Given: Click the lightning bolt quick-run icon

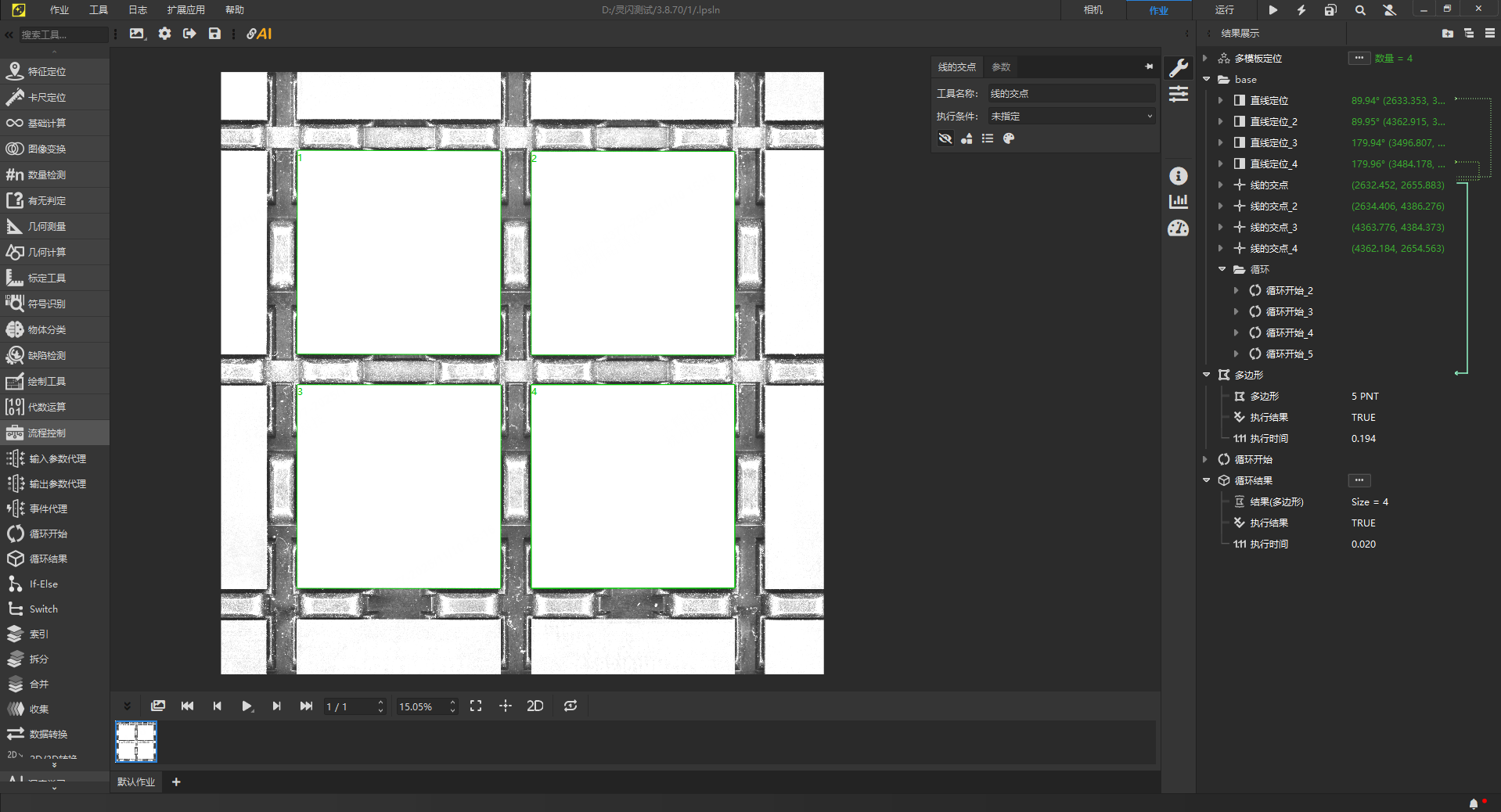Looking at the screenshot, I should (1301, 10).
